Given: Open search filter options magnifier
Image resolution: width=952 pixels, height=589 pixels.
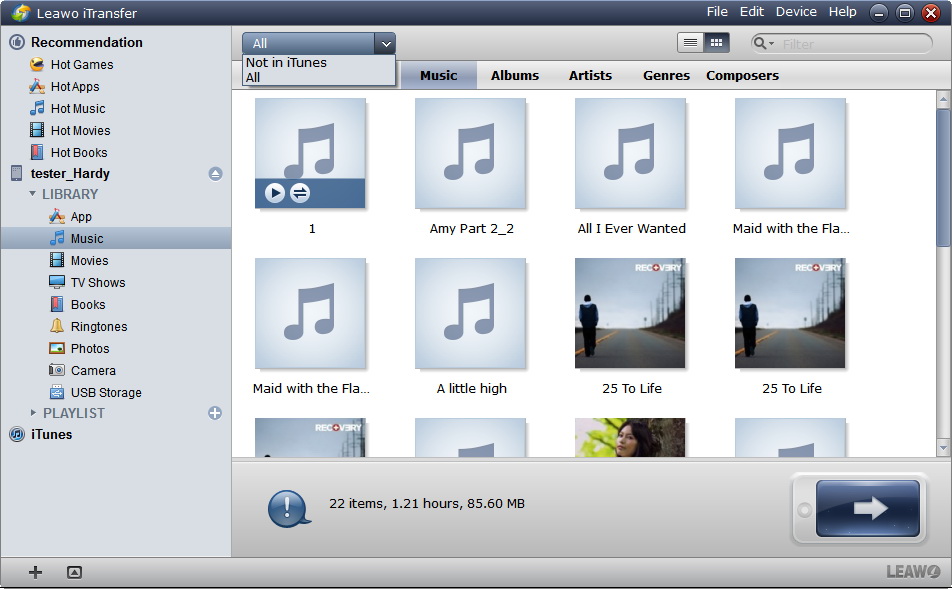Looking at the screenshot, I should coord(763,43).
